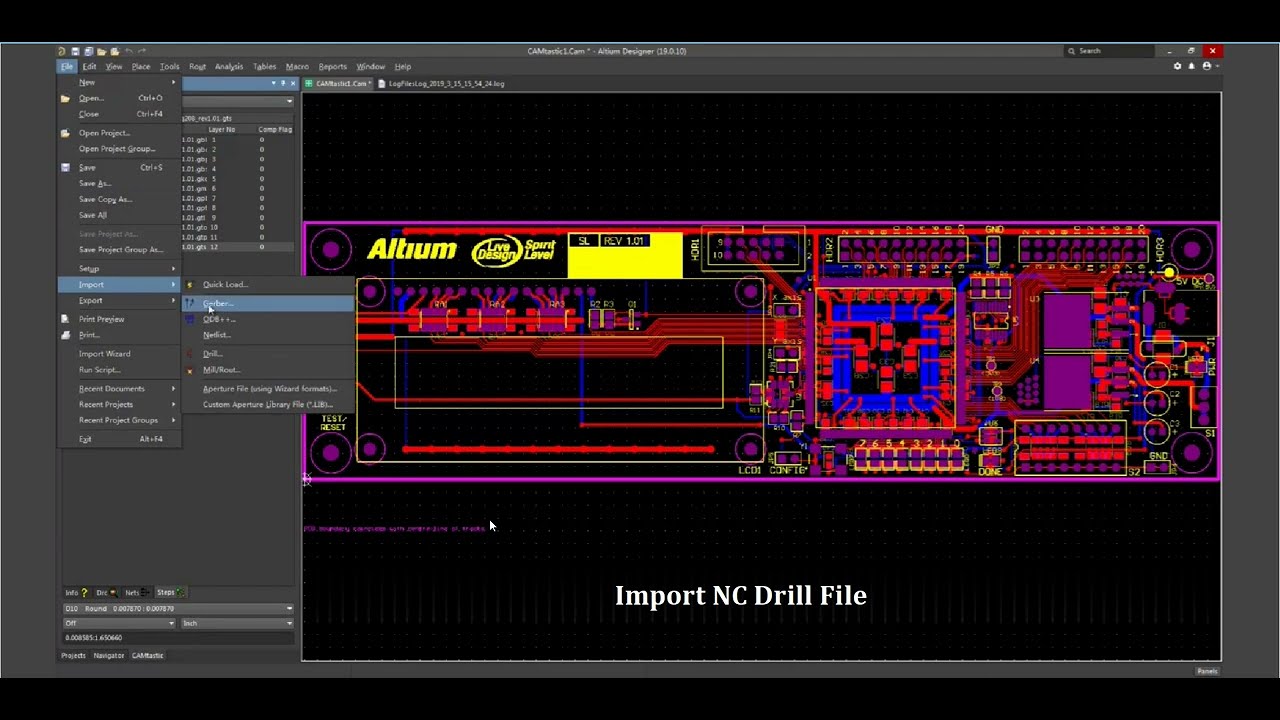Expand the dropdown at top of CAMtastic panel

[x=289, y=101]
